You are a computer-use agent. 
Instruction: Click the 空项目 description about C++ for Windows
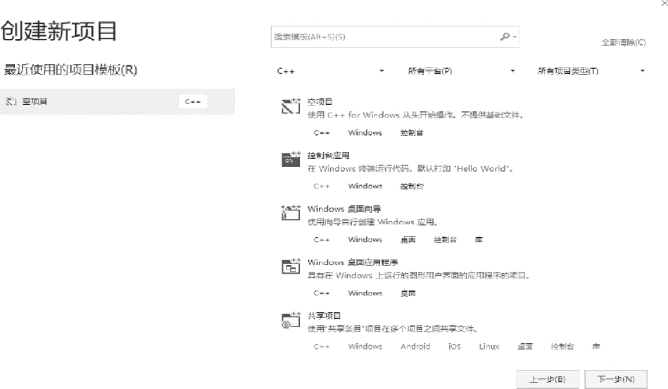click(415, 115)
